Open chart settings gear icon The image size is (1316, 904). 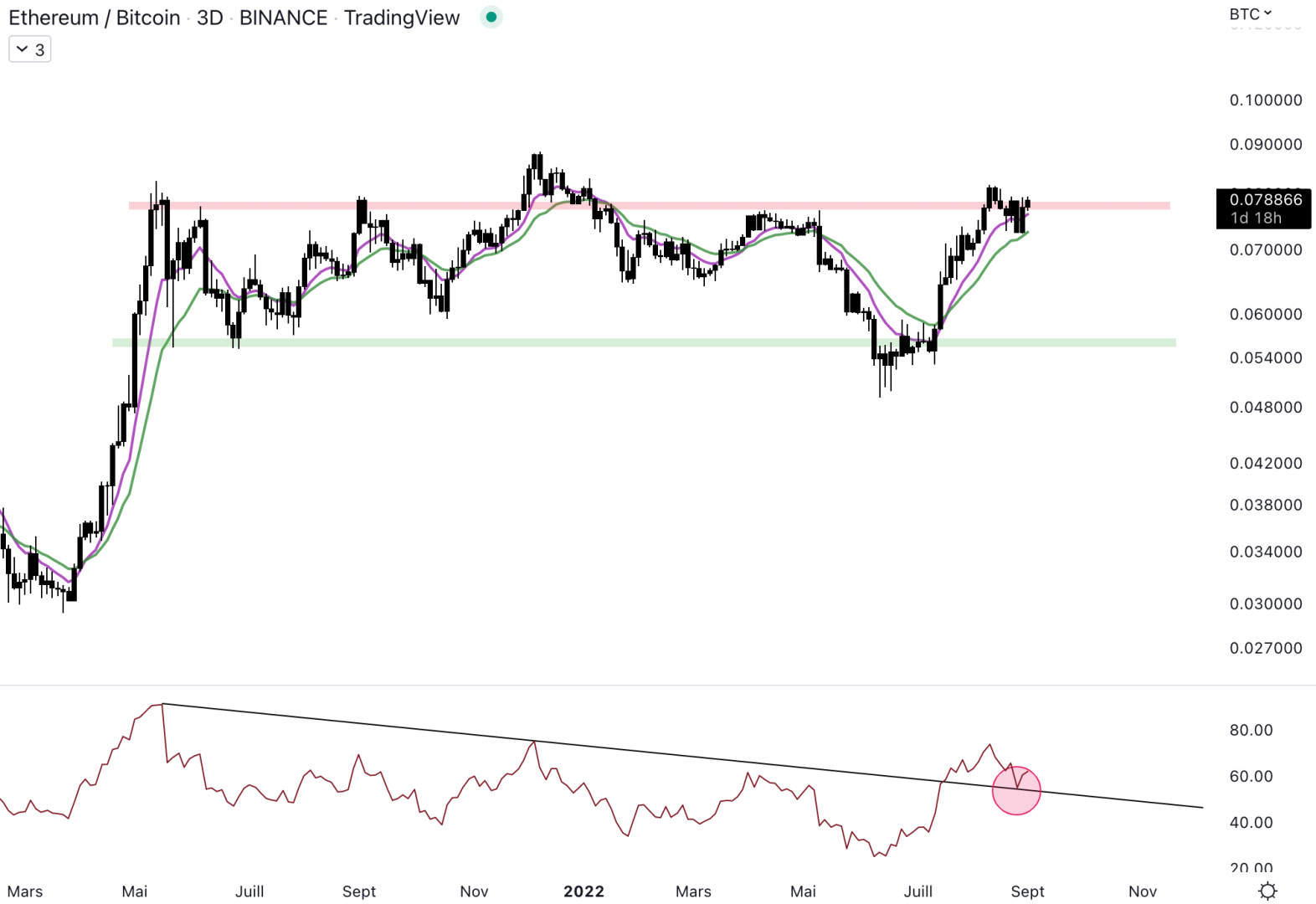1267,891
